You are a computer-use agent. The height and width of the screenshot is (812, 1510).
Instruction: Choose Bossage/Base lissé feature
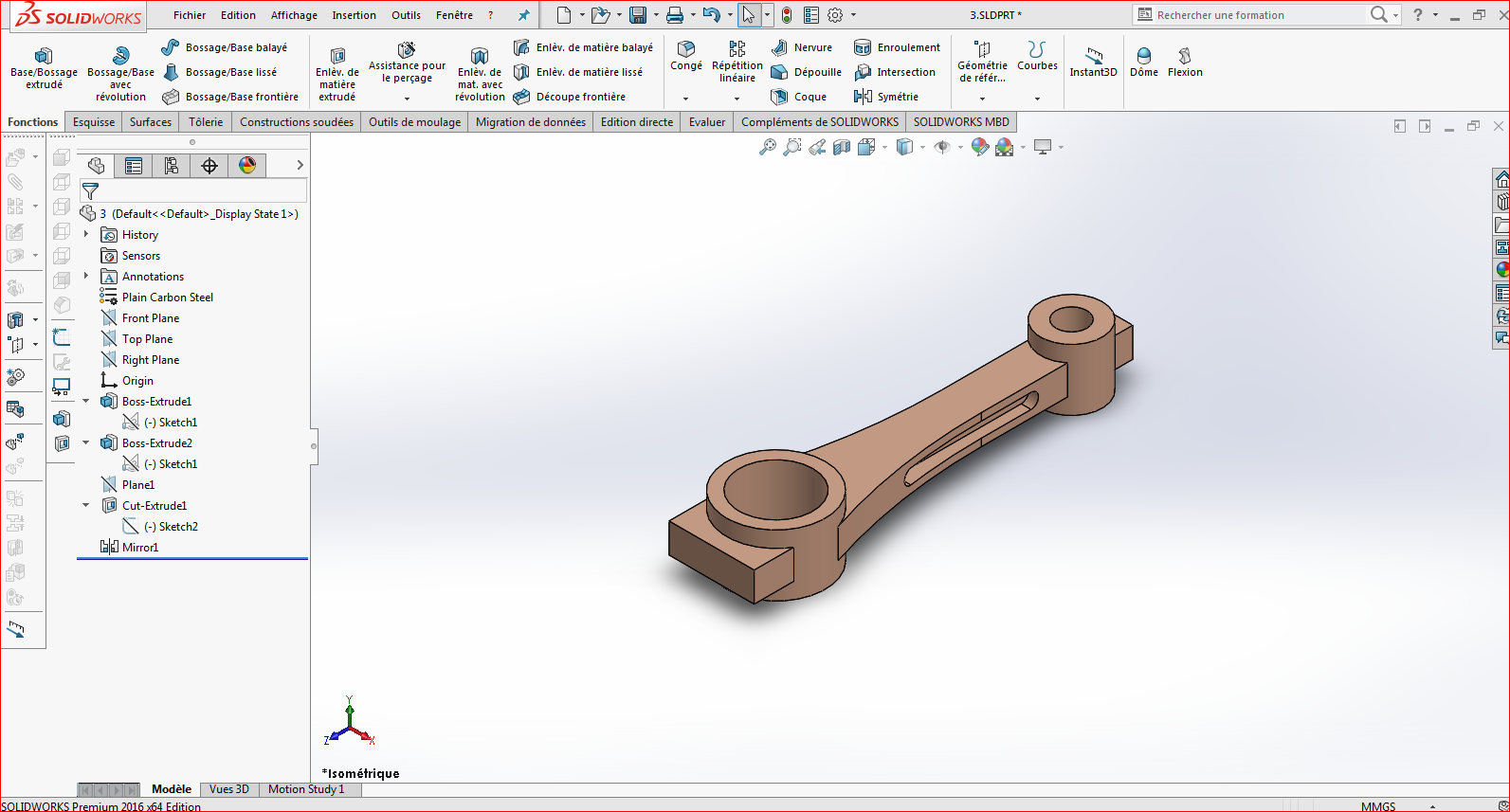click(x=220, y=72)
